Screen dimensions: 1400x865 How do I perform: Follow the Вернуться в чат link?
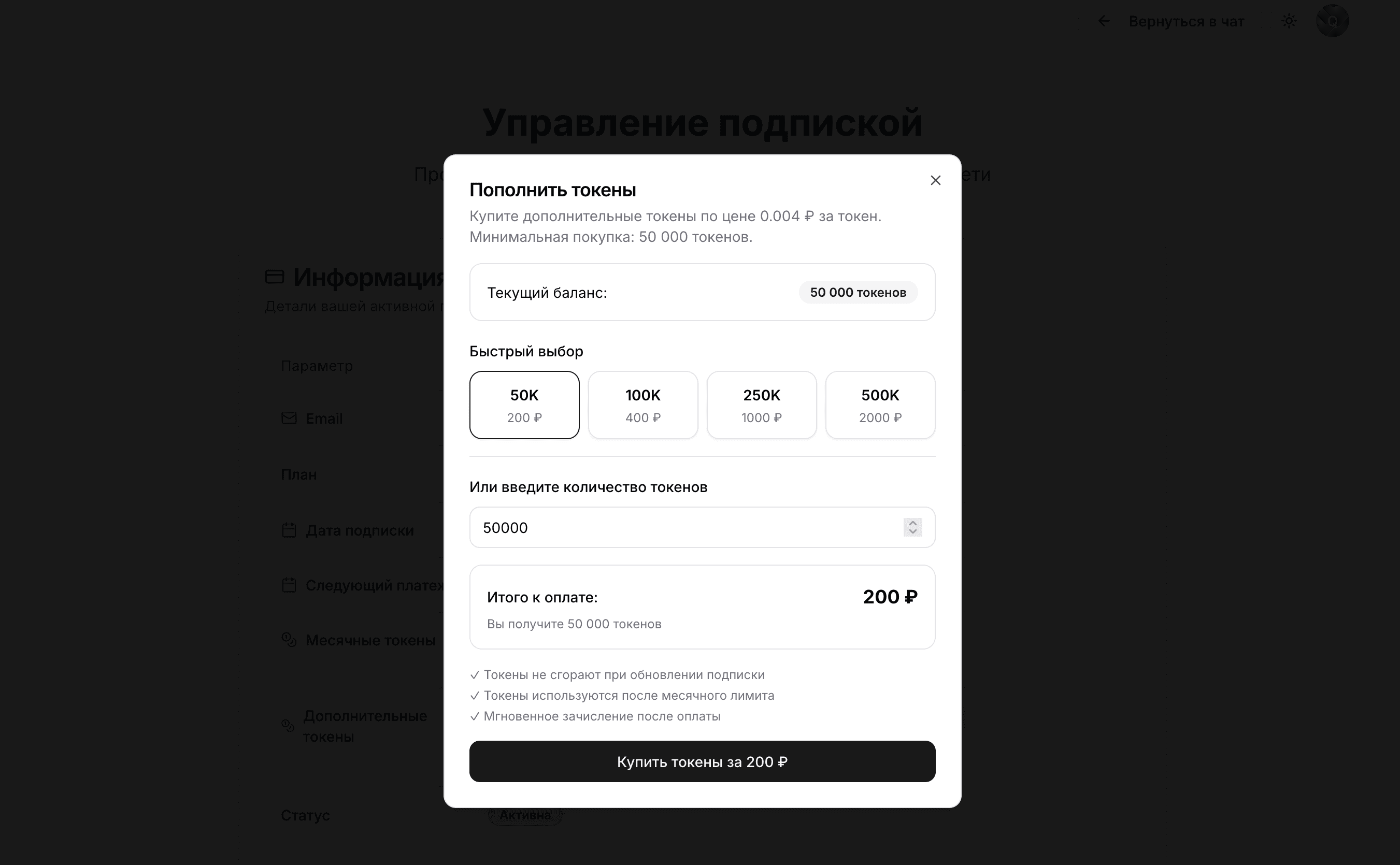[1186, 22]
